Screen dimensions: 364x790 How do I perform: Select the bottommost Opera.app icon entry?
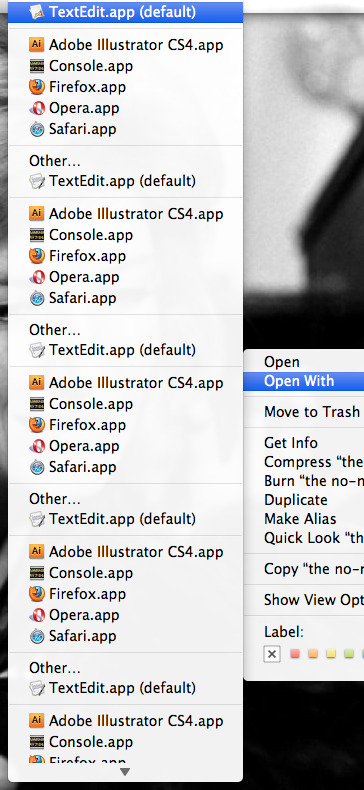point(36,615)
